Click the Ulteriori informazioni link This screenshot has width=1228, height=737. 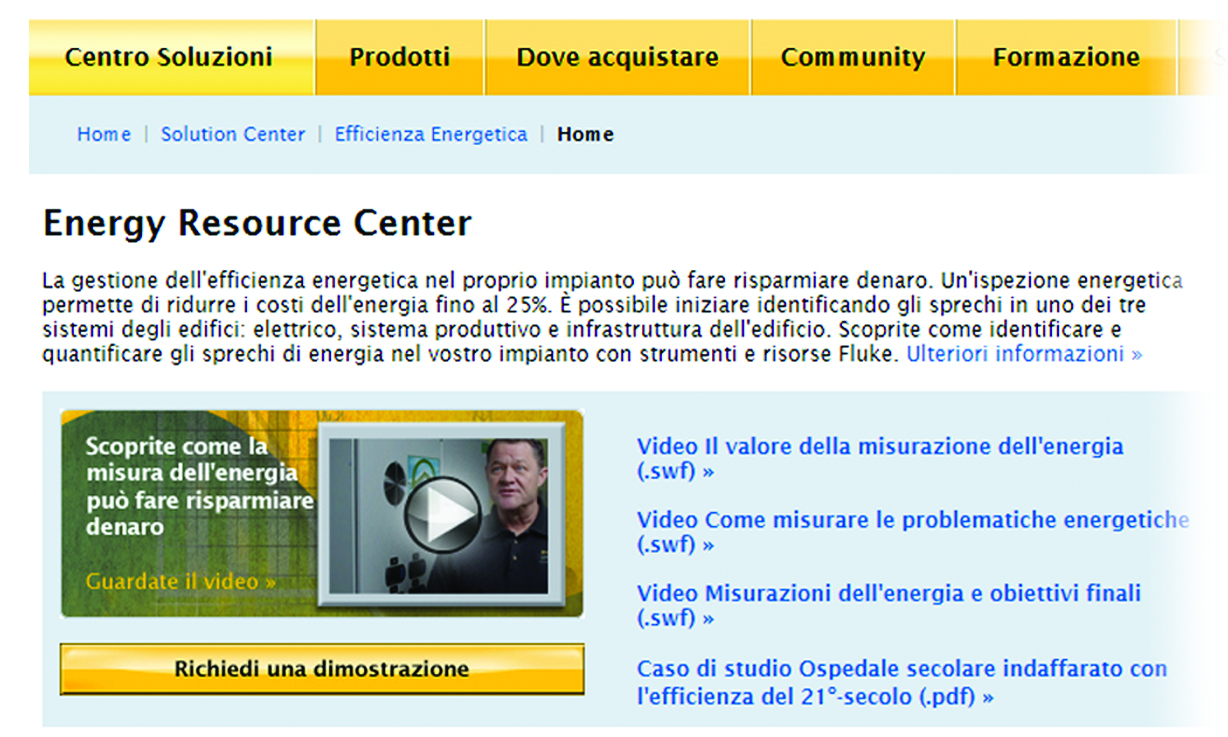[1024, 354]
